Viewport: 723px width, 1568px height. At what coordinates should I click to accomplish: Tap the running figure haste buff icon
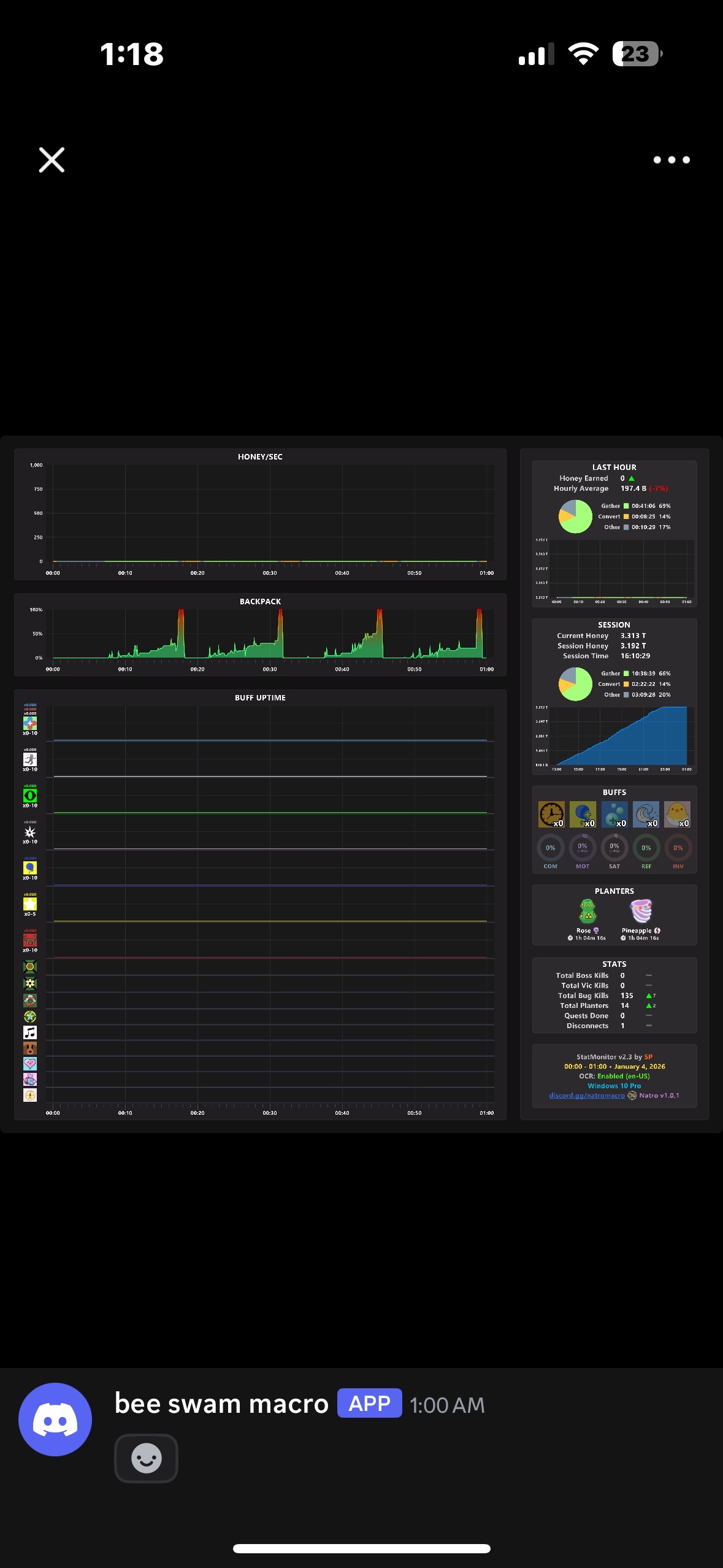click(x=30, y=759)
